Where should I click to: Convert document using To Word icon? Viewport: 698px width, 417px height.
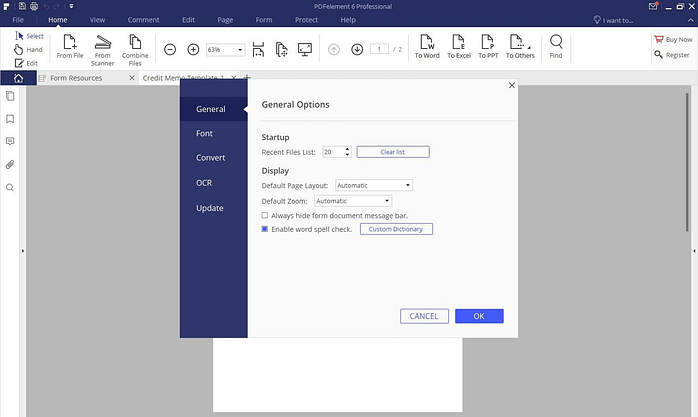click(x=427, y=47)
